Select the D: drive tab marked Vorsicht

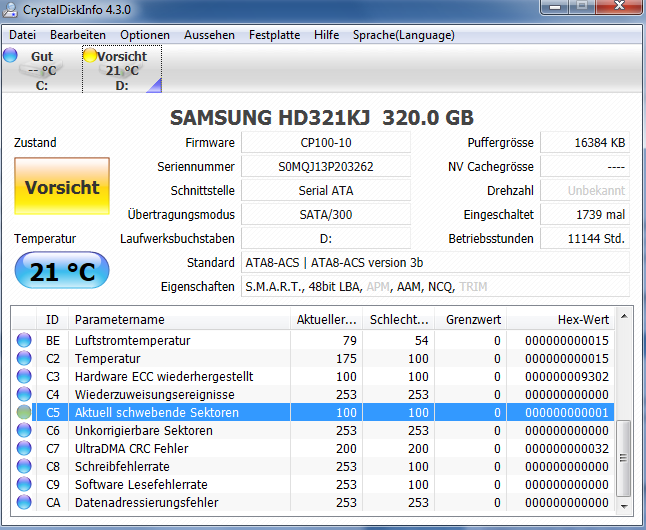122,70
